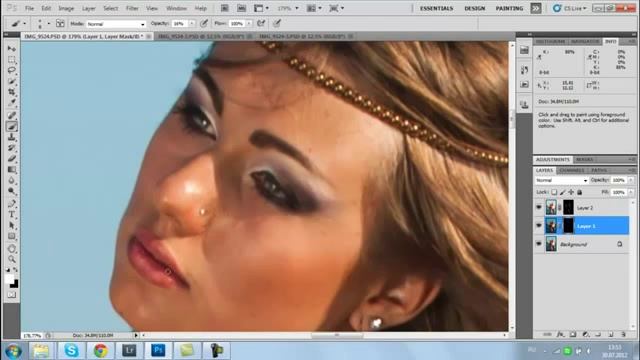The height and width of the screenshot is (360, 640).
Task: Click Add layer style fx icon
Action: (x=561, y=334)
